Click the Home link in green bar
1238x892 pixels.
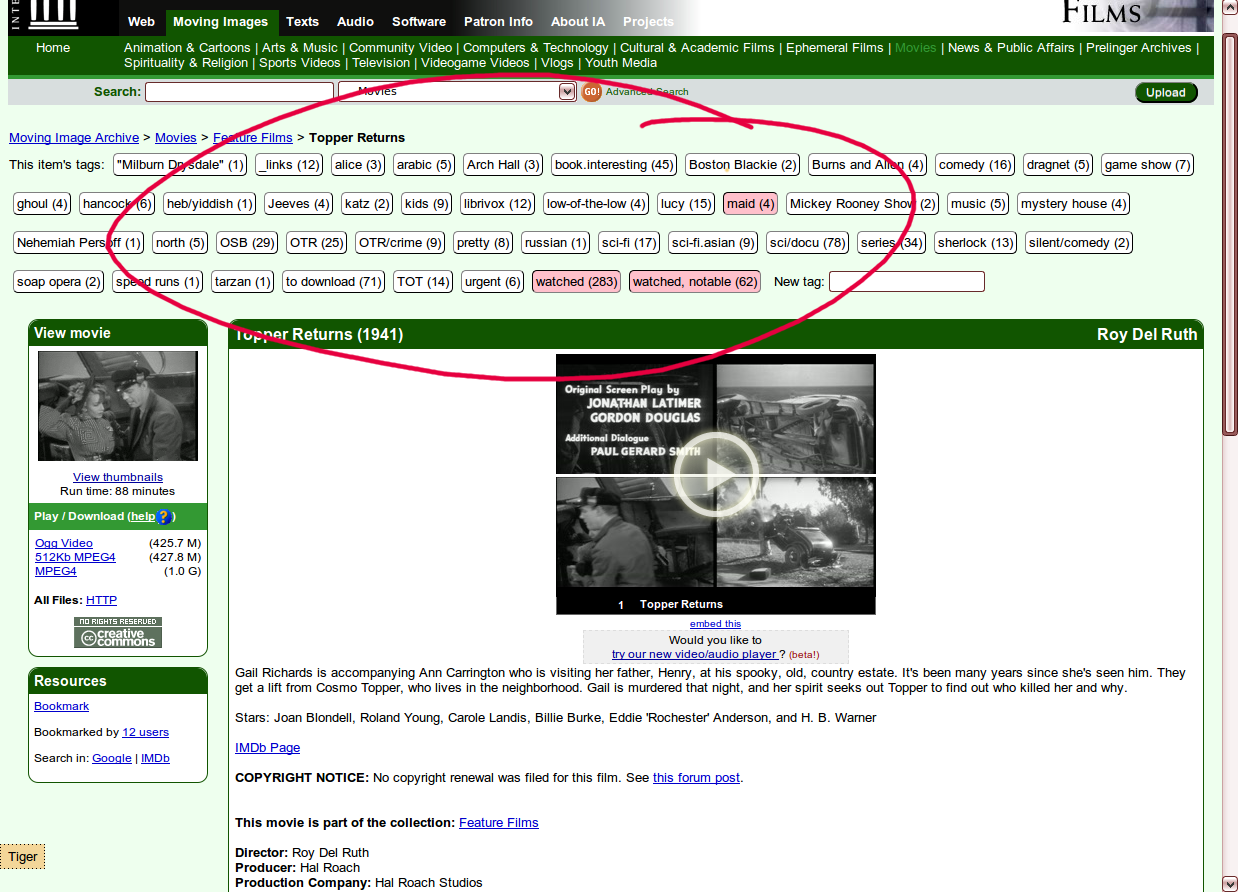click(x=53, y=48)
